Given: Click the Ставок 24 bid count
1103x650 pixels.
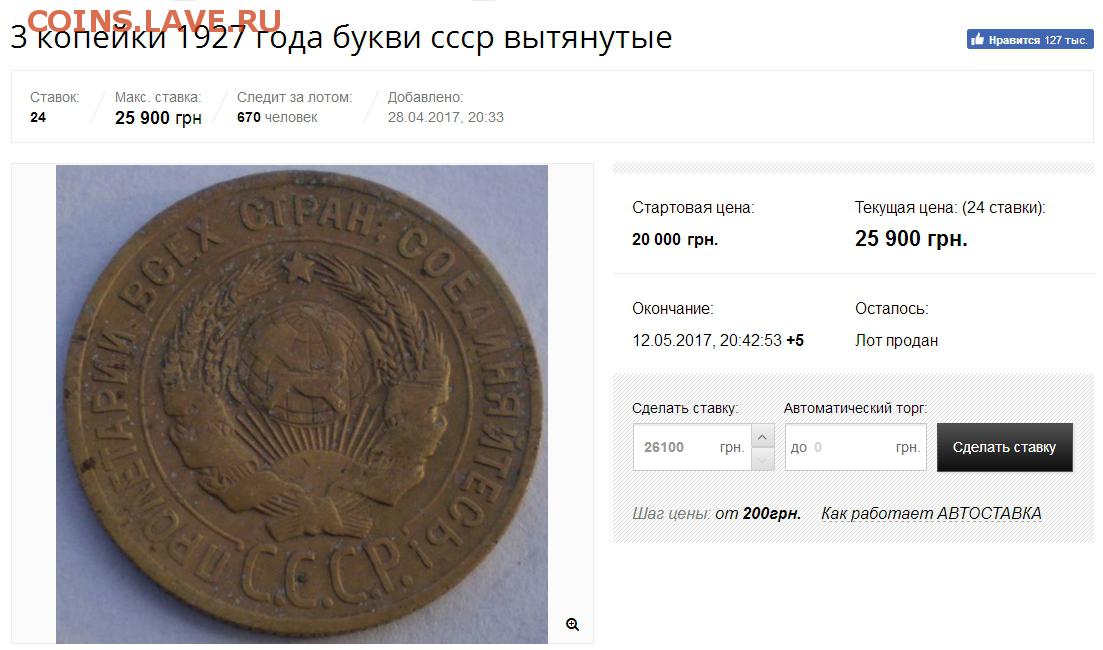Looking at the screenshot, I should pos(38,117).
